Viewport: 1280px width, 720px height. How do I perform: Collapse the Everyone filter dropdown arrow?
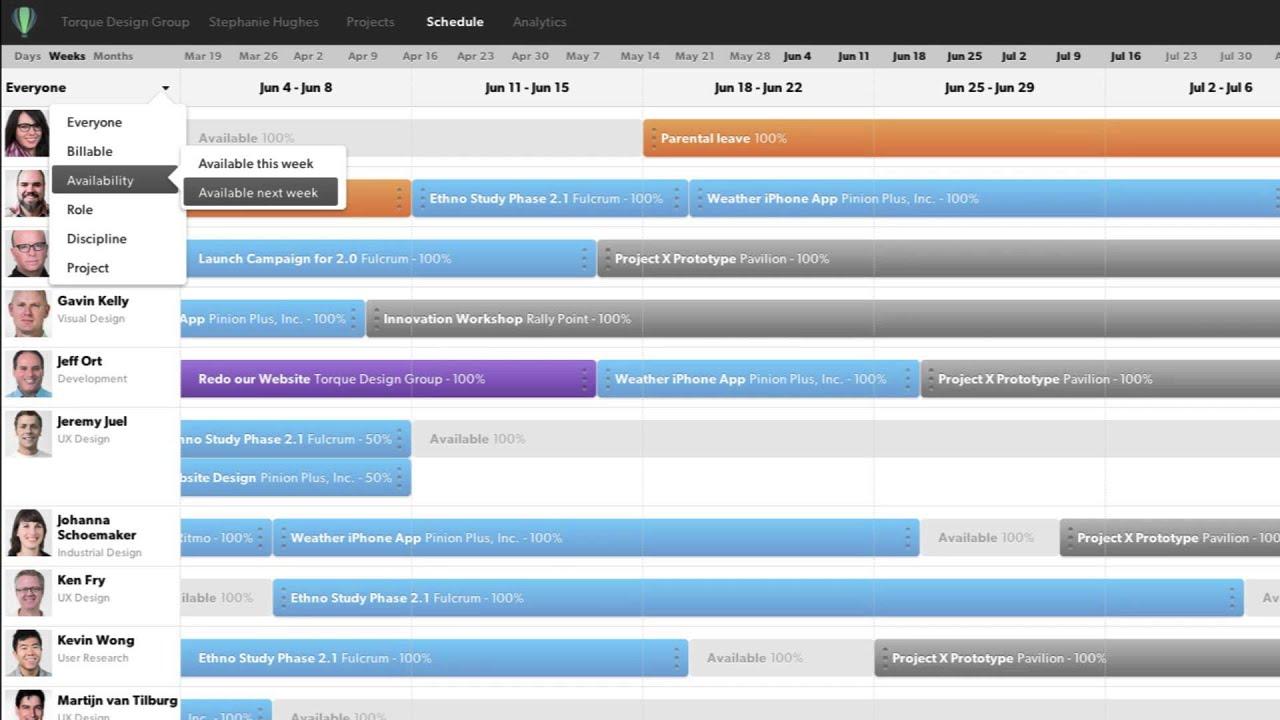click(x=165, y=88)
